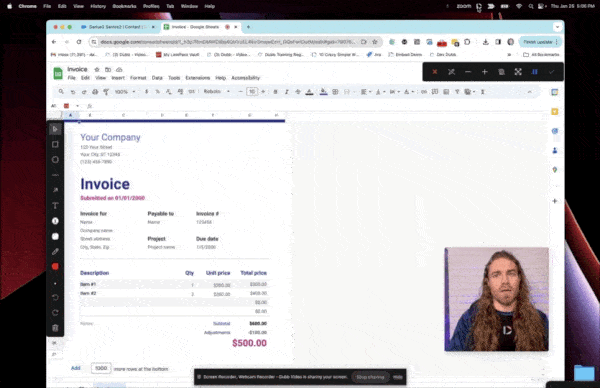Format as percent

pyautogui.click(x=157, y=92)
